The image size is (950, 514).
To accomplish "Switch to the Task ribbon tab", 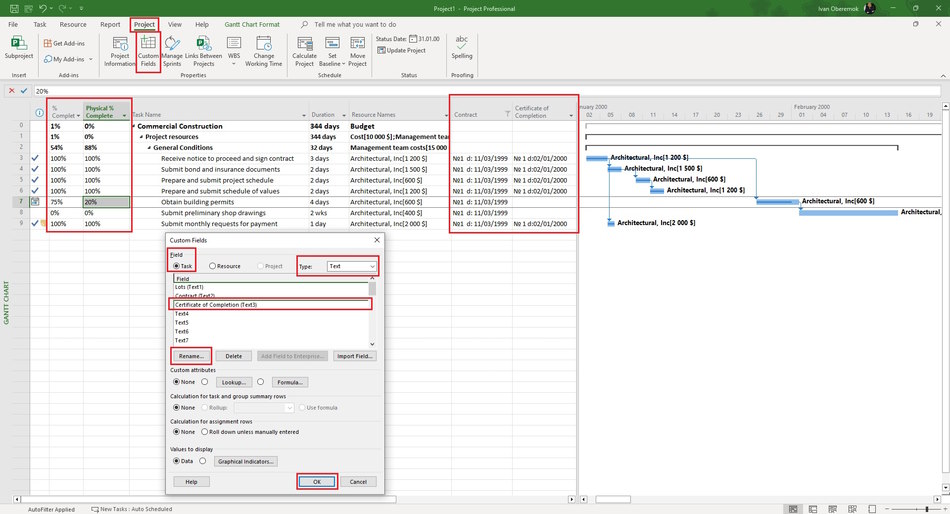I will point(40,24).
